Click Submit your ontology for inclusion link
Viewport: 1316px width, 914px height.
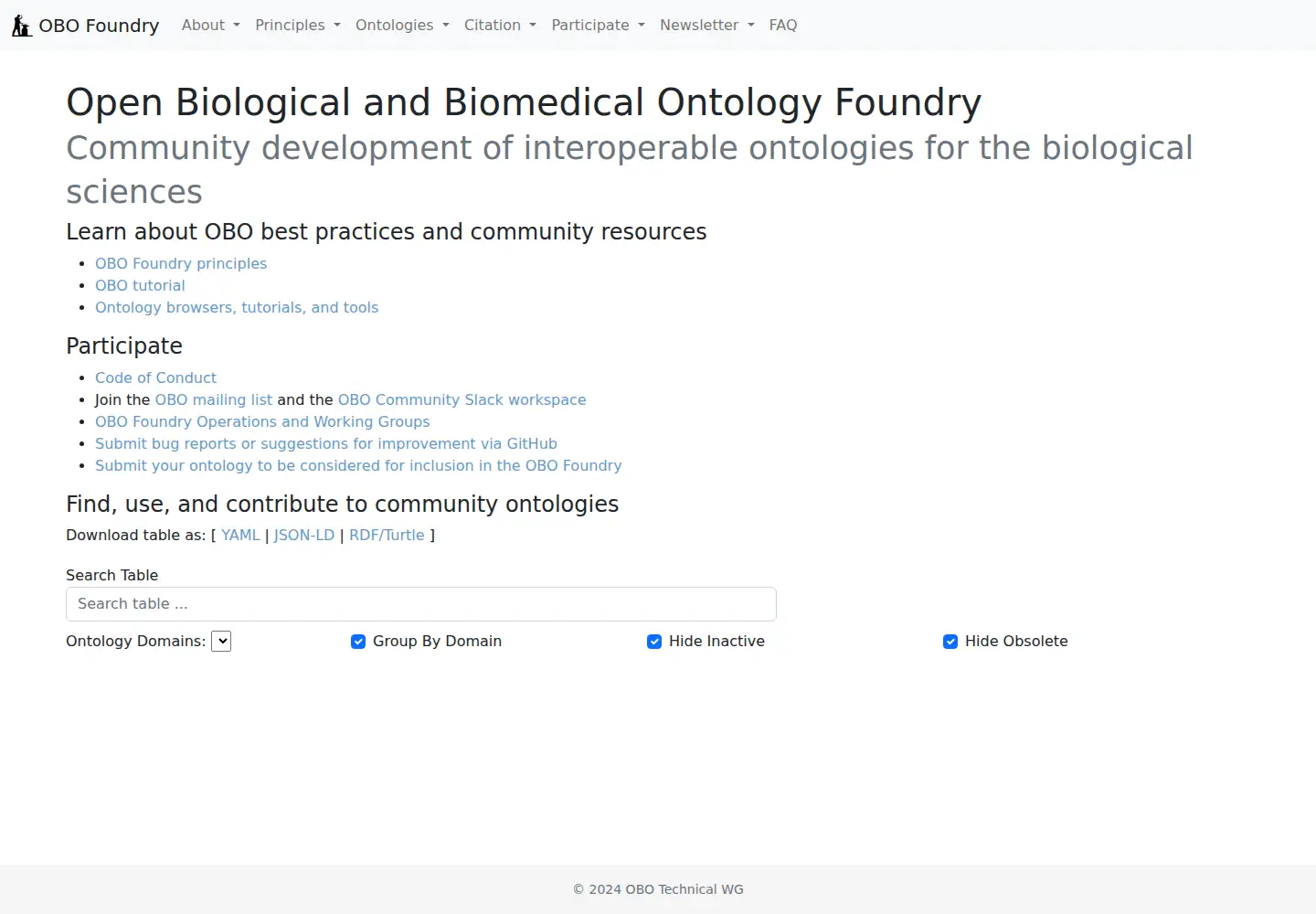coord(358,465)
